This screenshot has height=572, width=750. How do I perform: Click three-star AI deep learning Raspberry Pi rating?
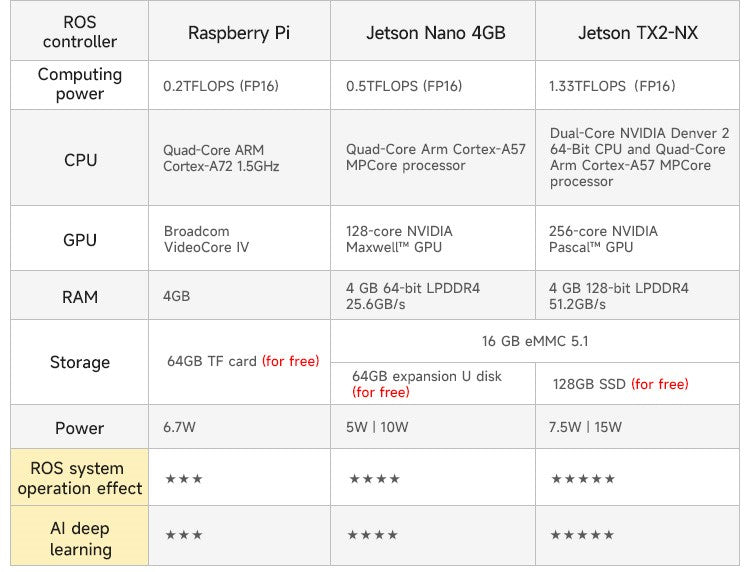coord(184,535)
